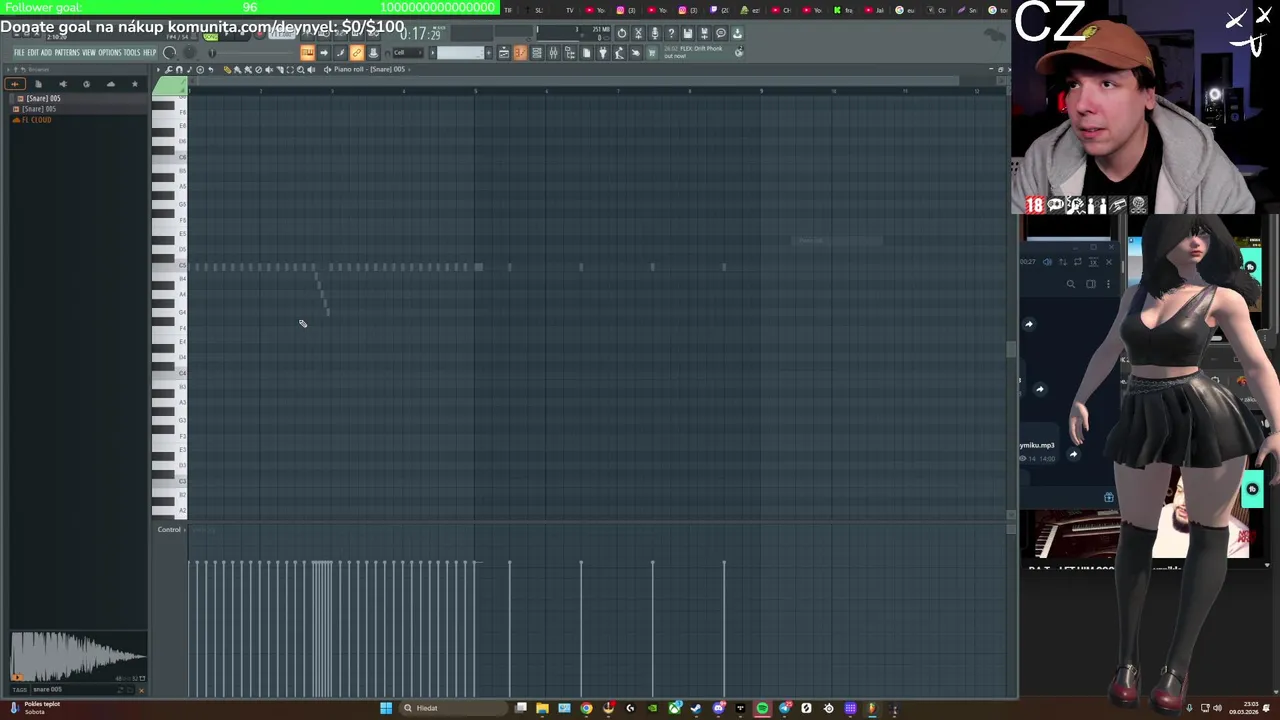1280x720 pixels.
Task: Open the EDIT menu
Action: click(33, 52)
